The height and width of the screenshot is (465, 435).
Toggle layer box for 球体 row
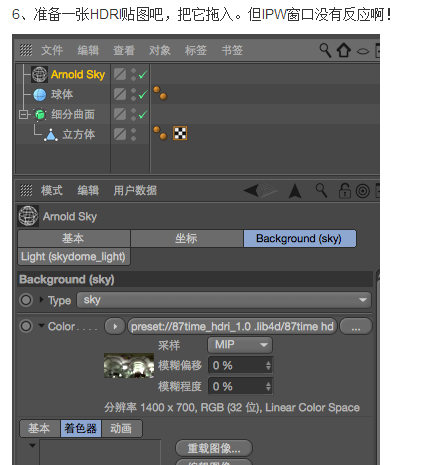click(120, 94)
